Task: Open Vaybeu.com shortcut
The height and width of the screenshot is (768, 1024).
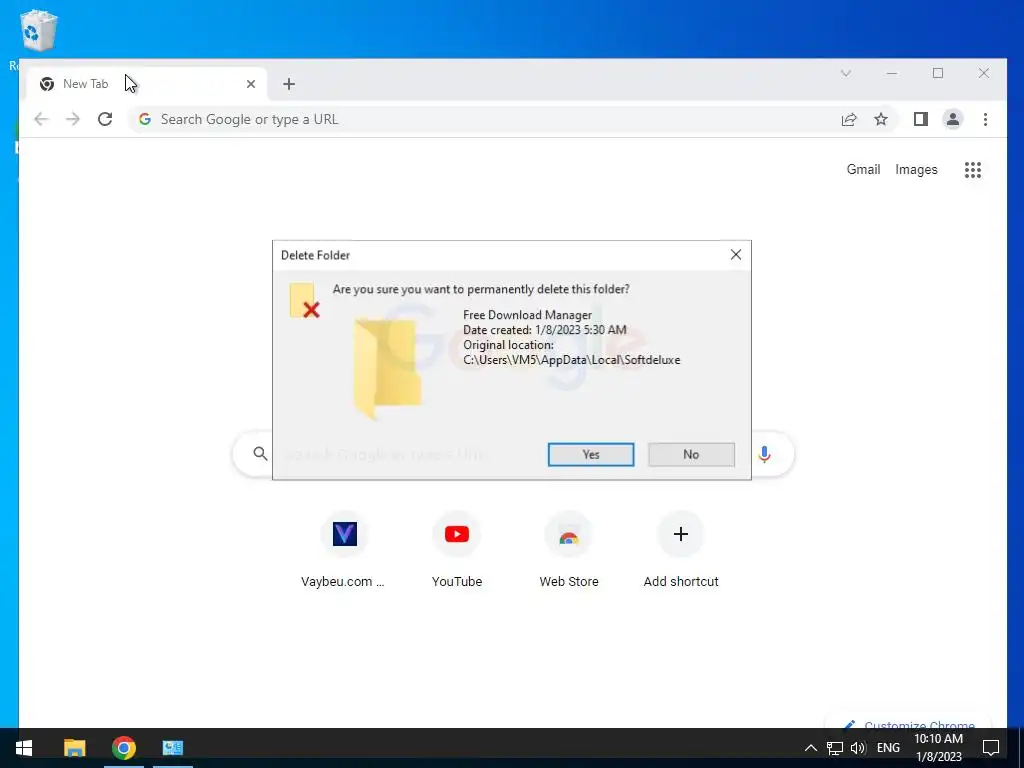Action: click(x=344, y=550)
